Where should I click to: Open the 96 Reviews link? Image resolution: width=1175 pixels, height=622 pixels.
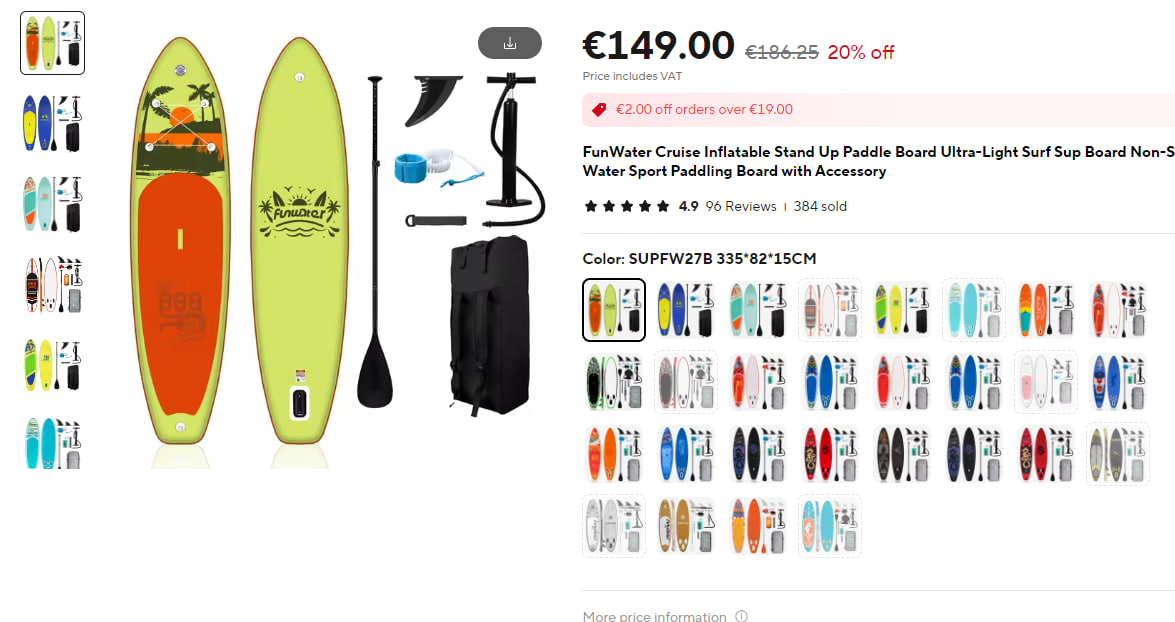pyautogui.click(x=740, y=206)
